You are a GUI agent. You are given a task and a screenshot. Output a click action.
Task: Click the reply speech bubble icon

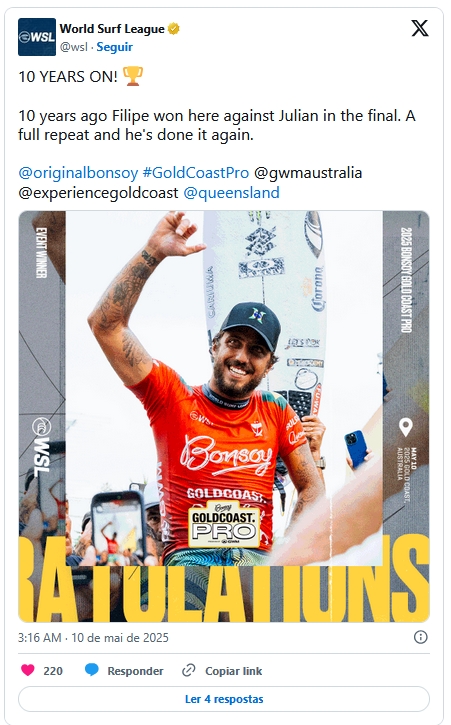[92, 670]
